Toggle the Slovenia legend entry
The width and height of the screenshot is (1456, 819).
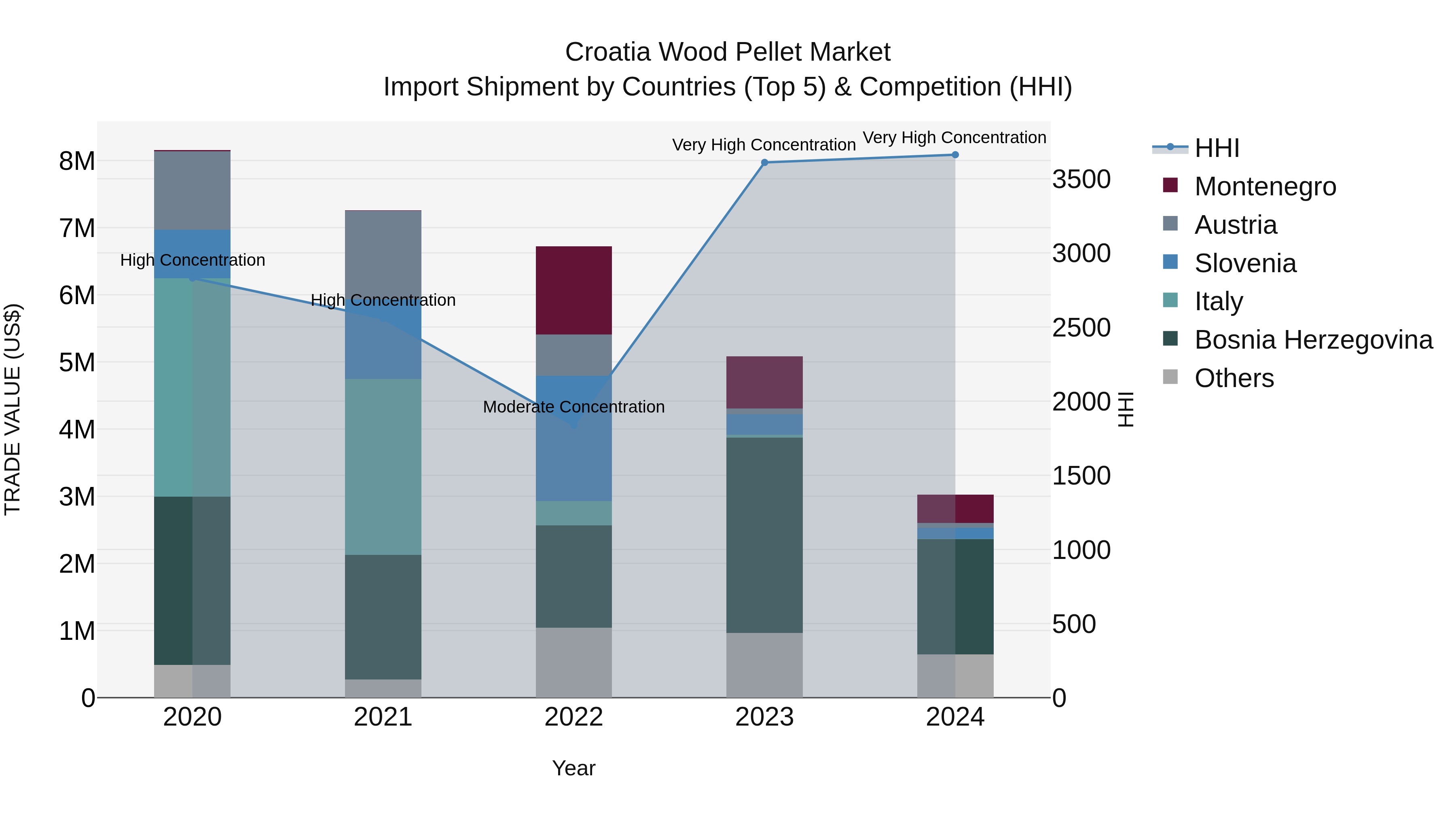(x=1230, y=263)
